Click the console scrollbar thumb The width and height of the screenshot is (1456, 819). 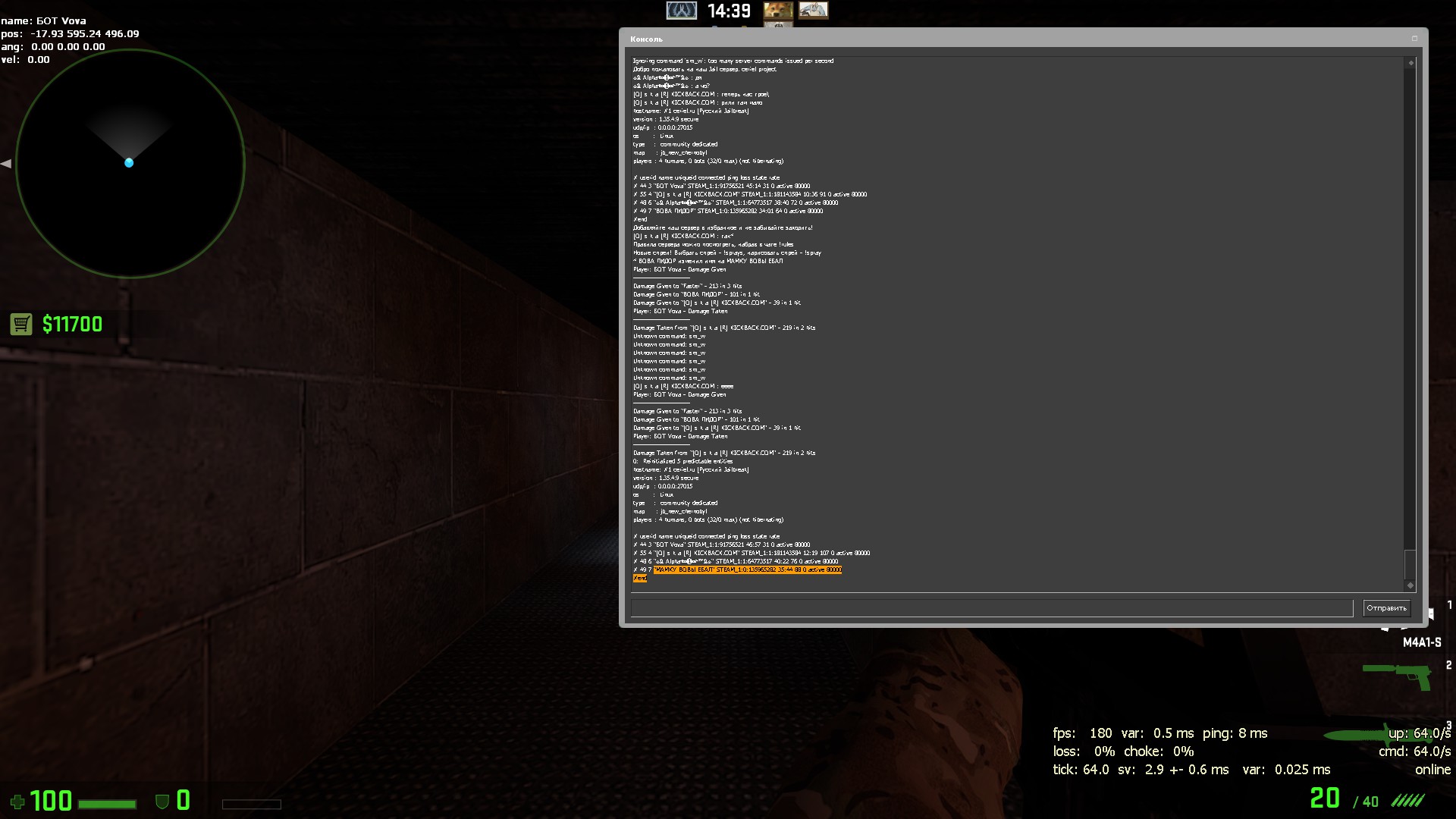(x=1410, y=564)
